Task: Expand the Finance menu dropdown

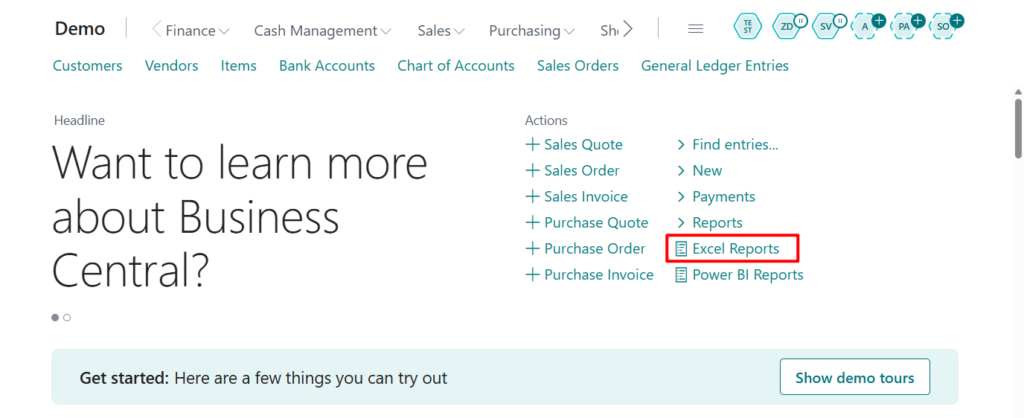Action: point(197,31)
